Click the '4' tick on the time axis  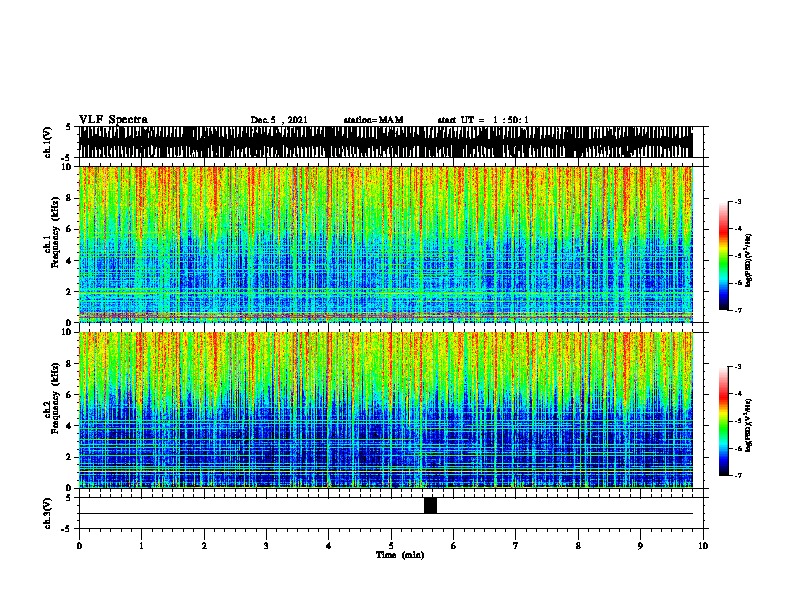pos(329,546)
